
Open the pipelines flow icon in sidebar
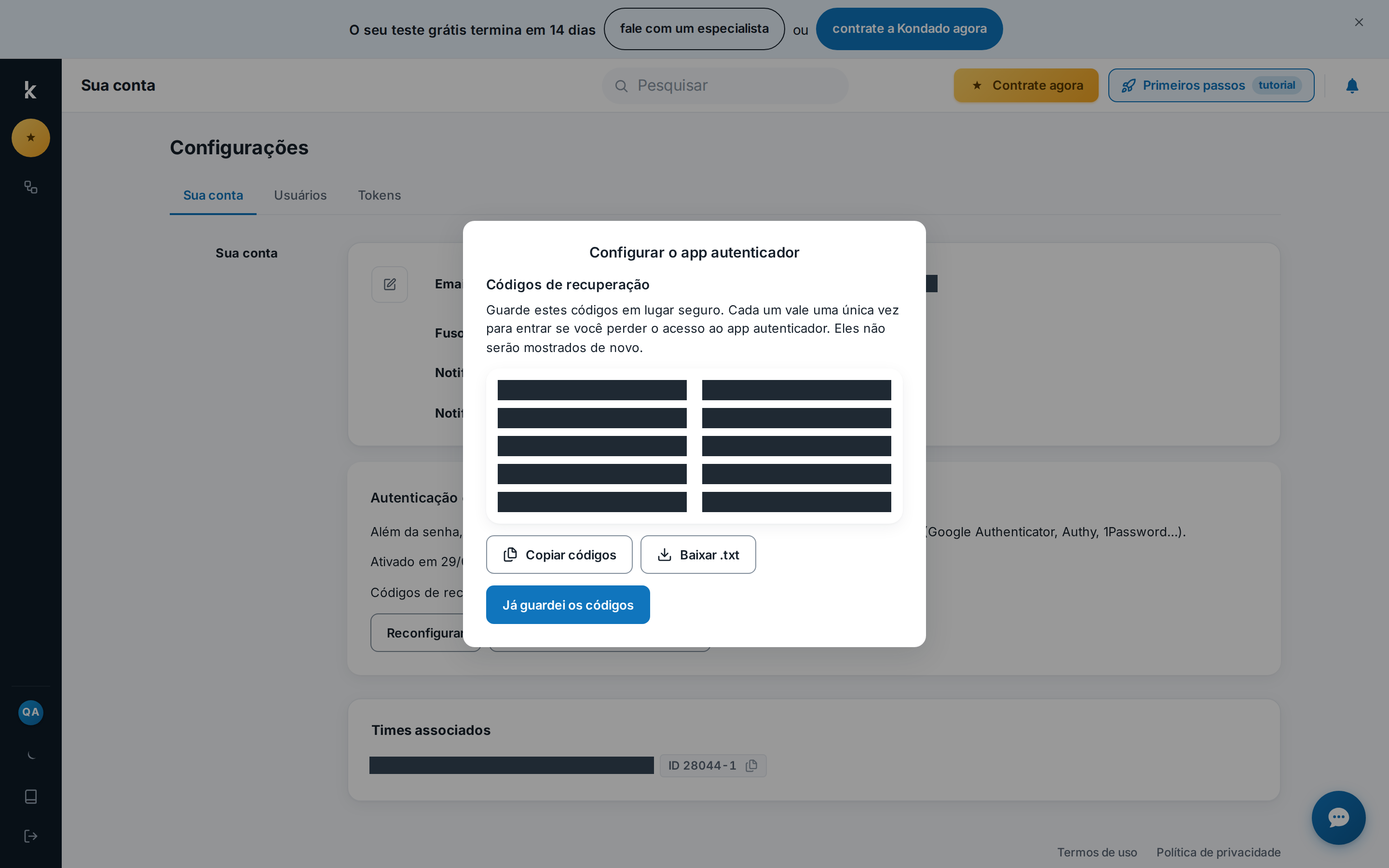coord(30,187)
